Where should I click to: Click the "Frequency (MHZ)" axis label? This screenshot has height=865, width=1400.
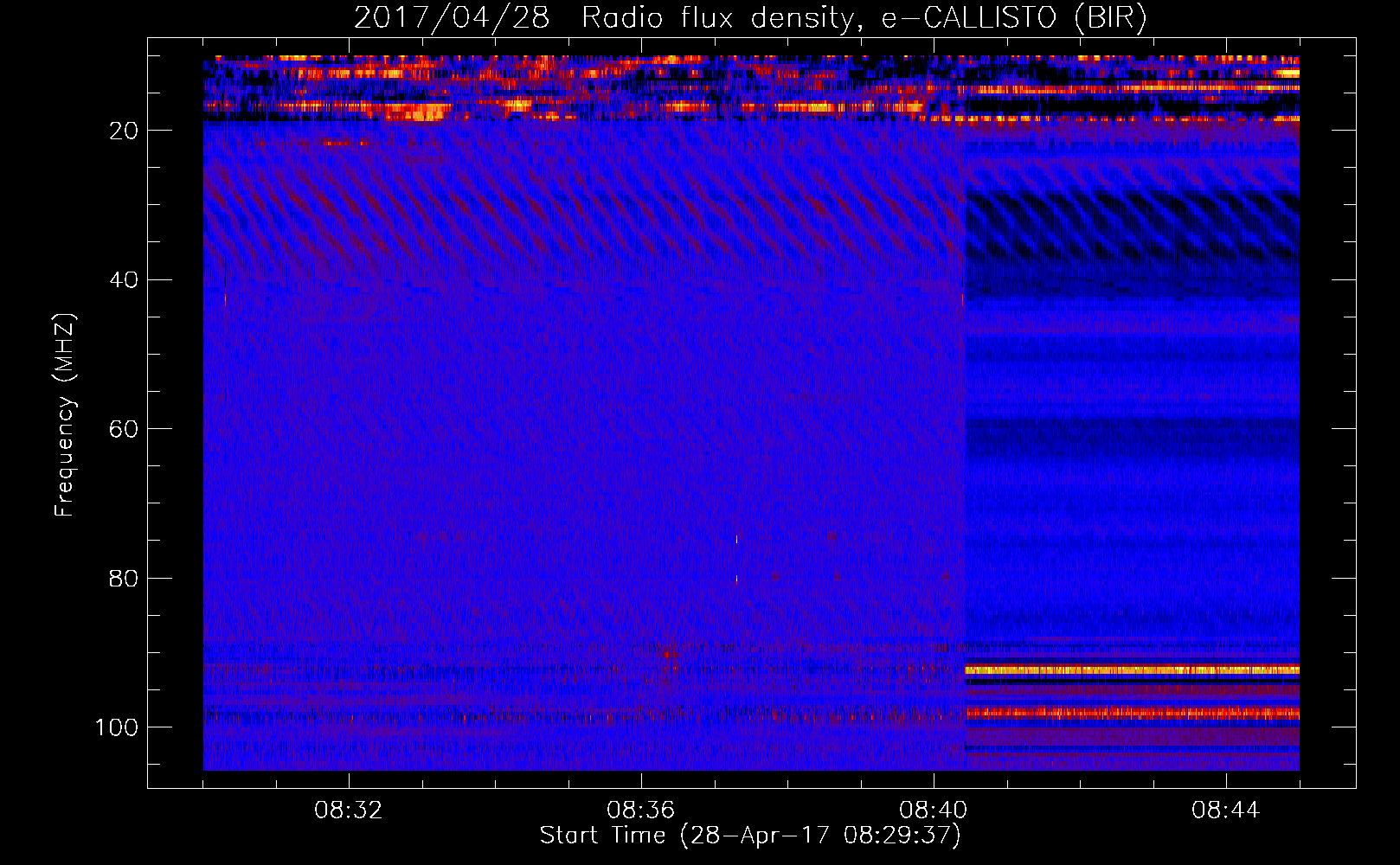coord(65,415)
